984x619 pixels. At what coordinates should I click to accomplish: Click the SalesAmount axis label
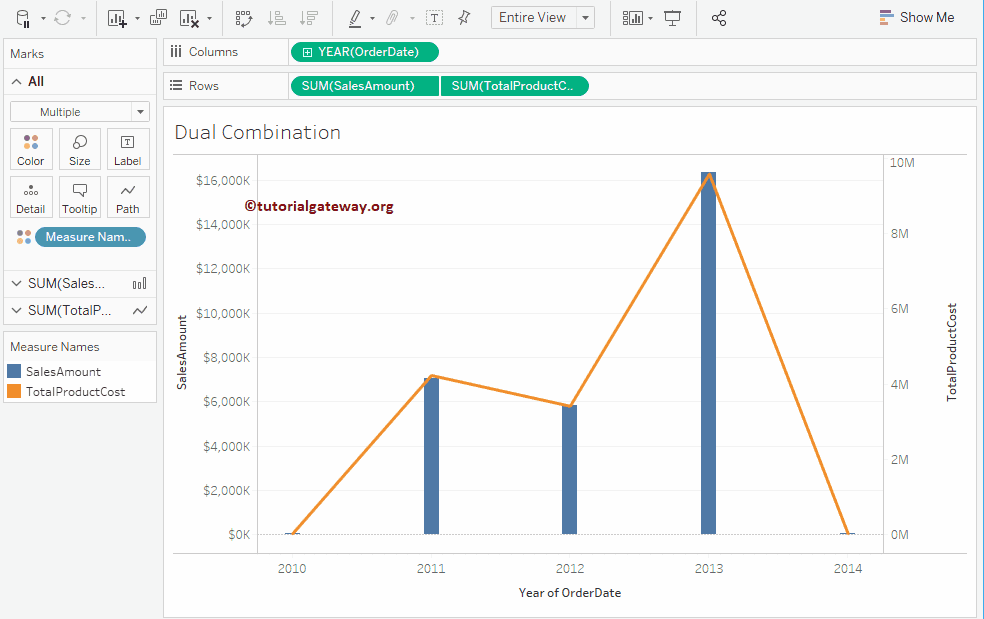(182, 352)
